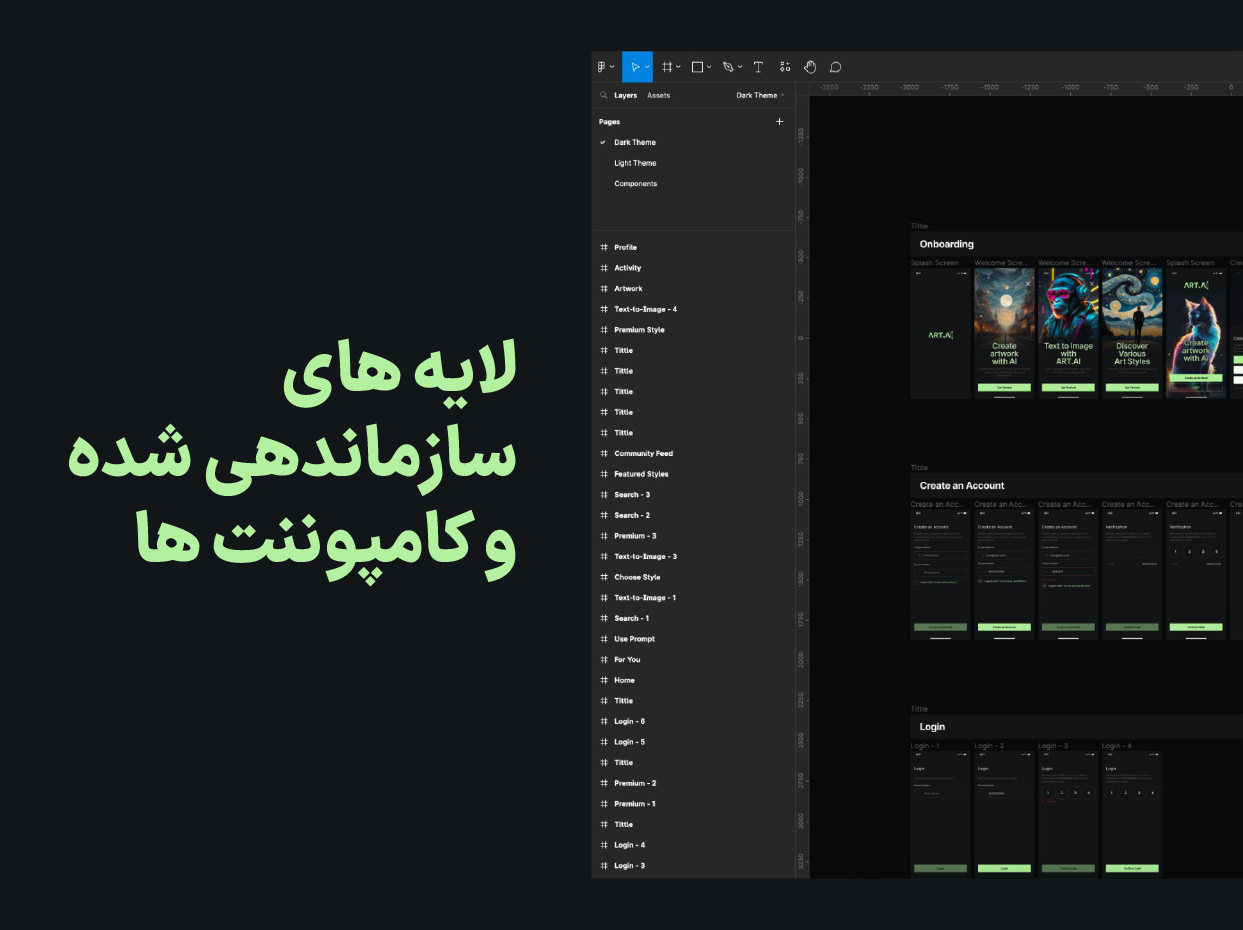Open the Resources components tool
The image size is (1243, 930).
(785, 67)
